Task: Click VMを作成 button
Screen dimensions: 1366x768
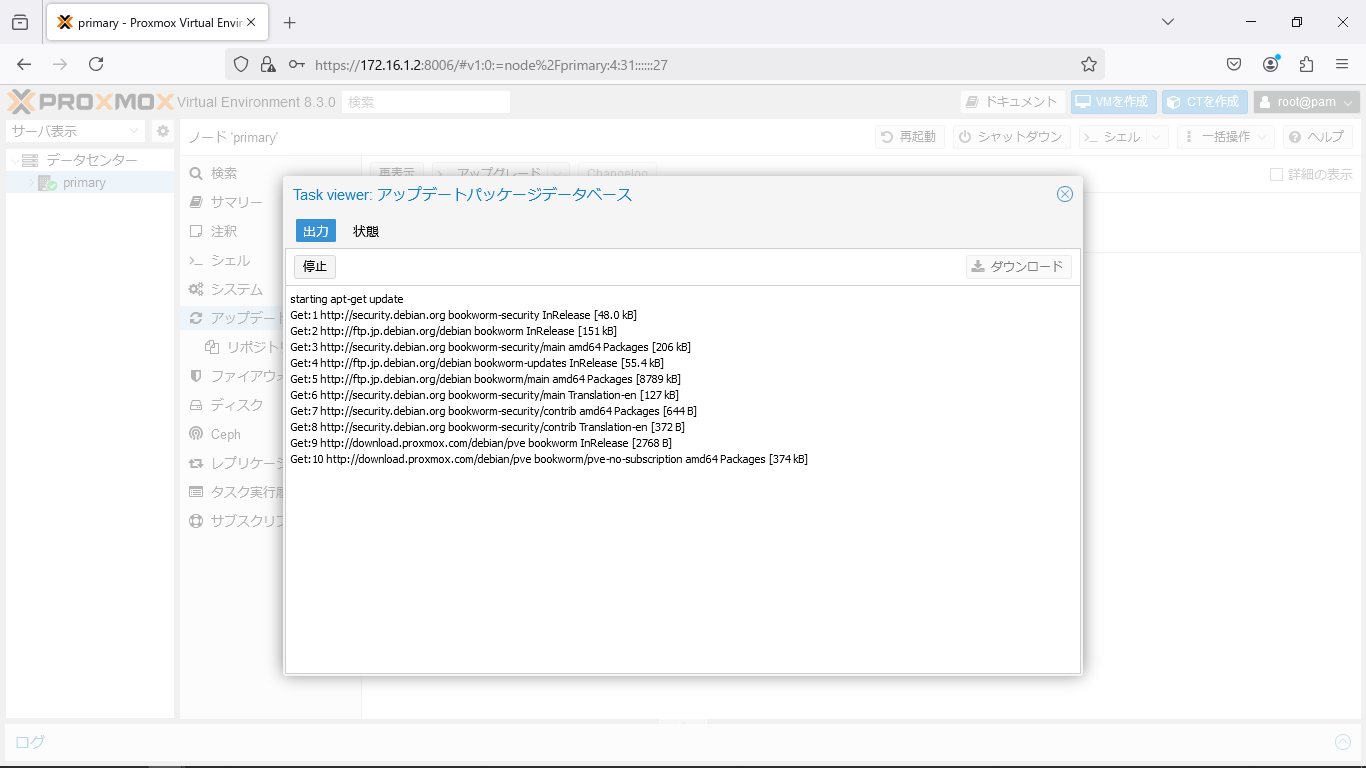Action: click(1114, 102)
